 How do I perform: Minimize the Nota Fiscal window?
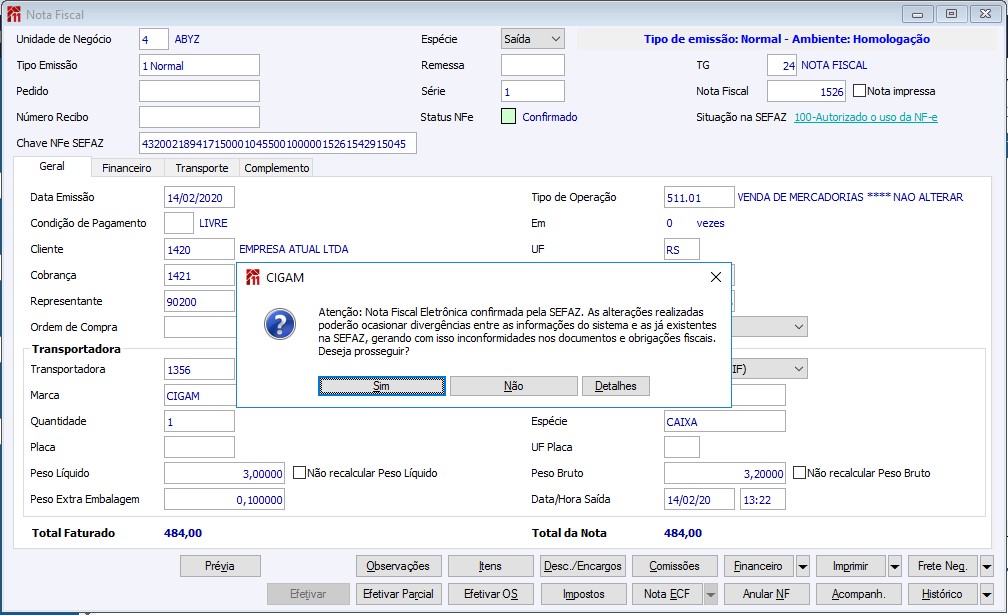click(918, 14)
